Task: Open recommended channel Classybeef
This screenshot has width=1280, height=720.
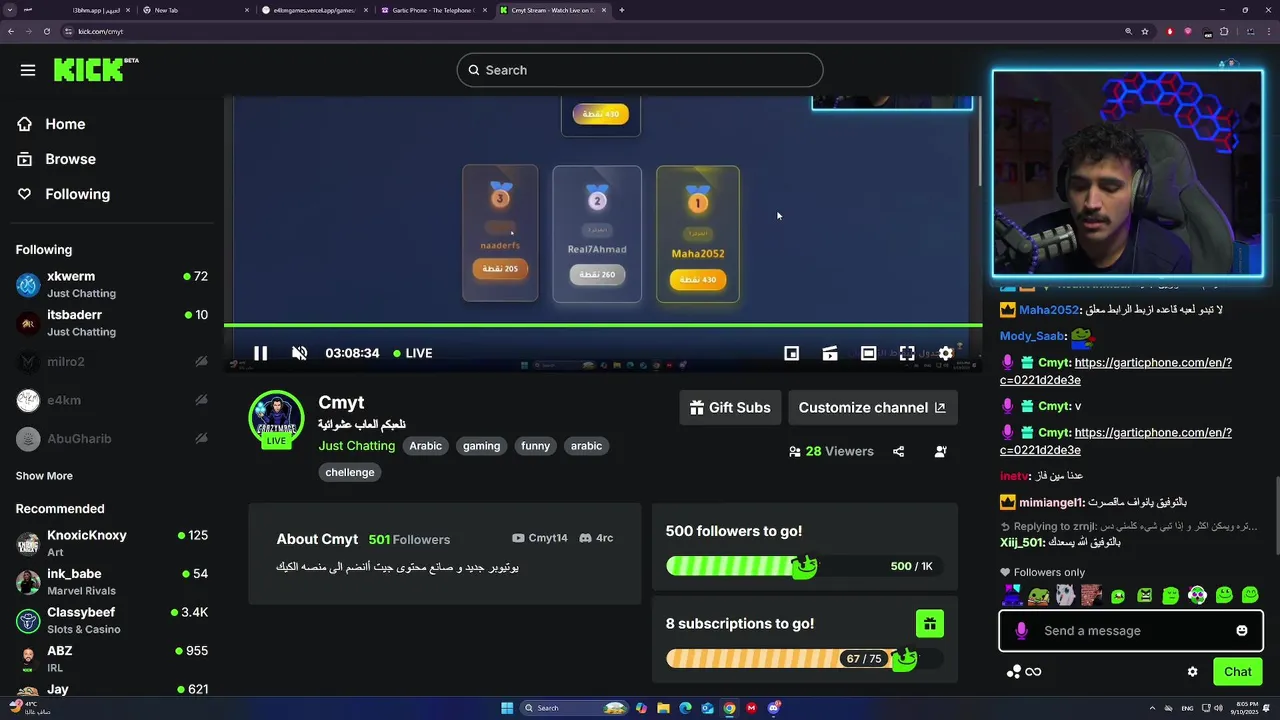Action: 112,620
